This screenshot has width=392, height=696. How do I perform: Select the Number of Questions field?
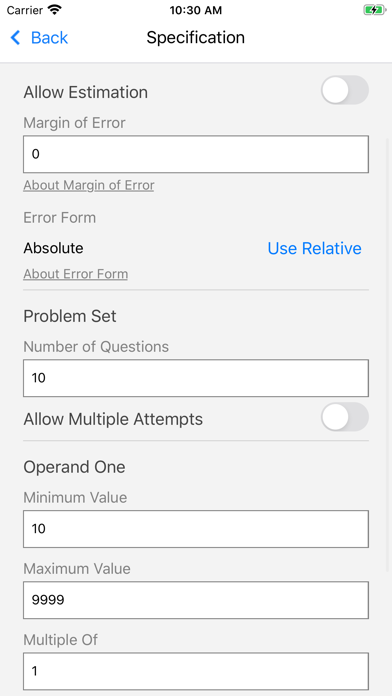pos(196,378)
